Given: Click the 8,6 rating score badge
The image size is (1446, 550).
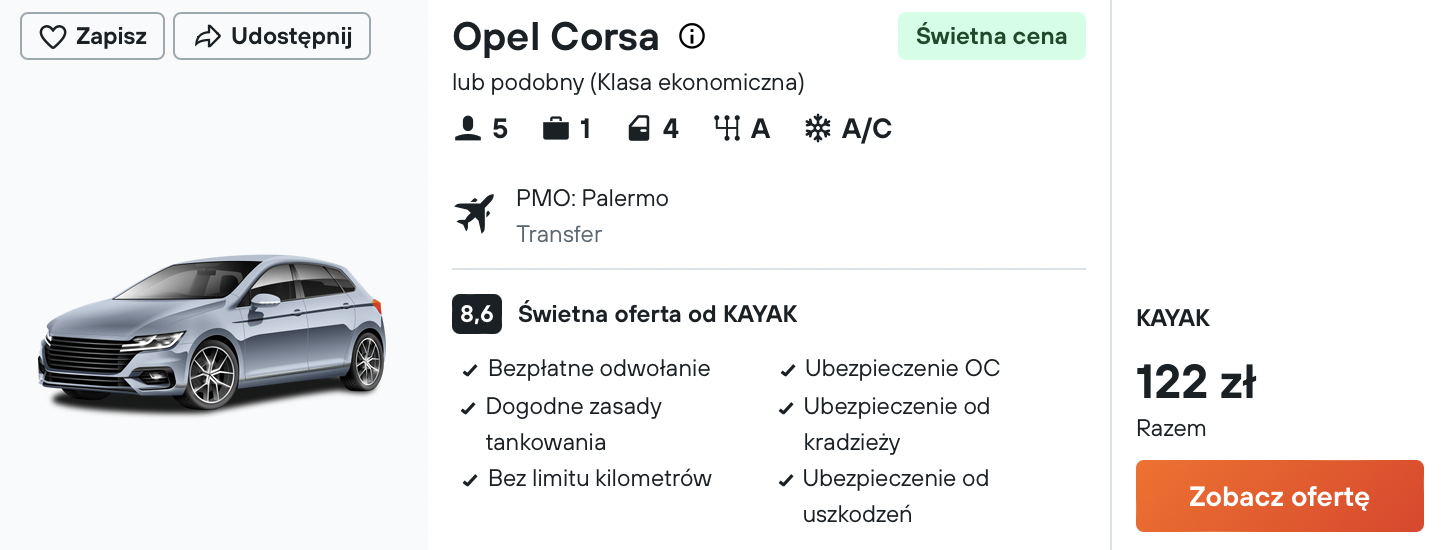Looking at the screenshot, I should click(477, 314).
